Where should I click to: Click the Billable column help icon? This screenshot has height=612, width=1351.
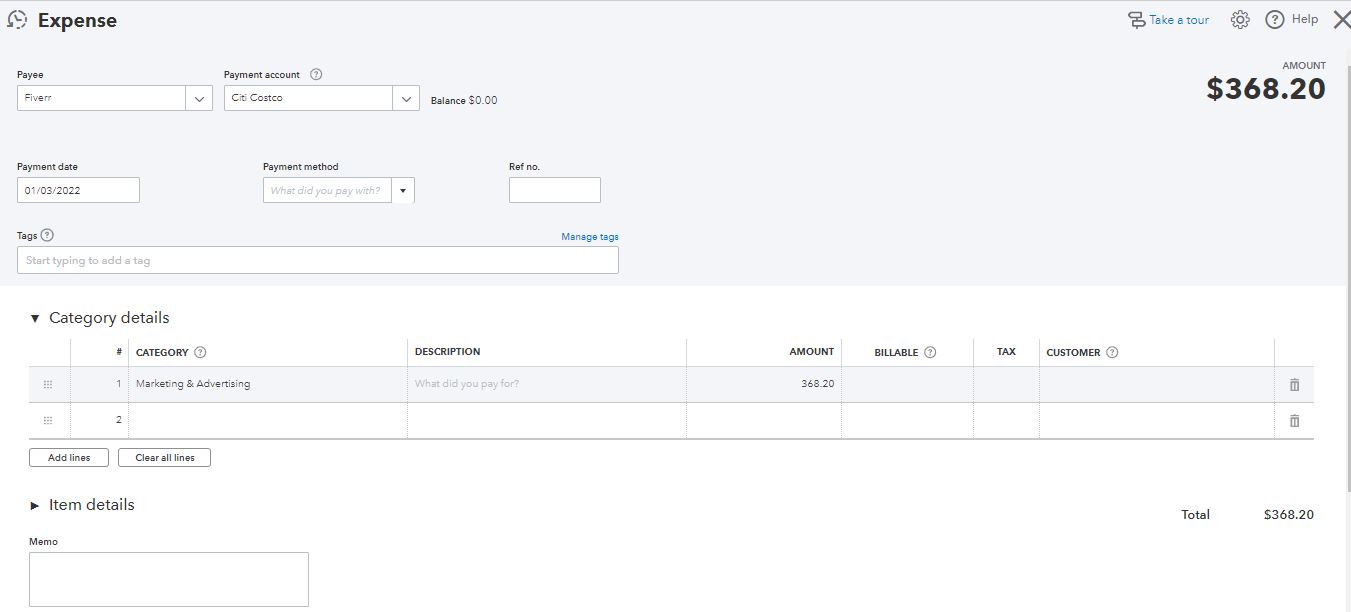pos(930,353)
